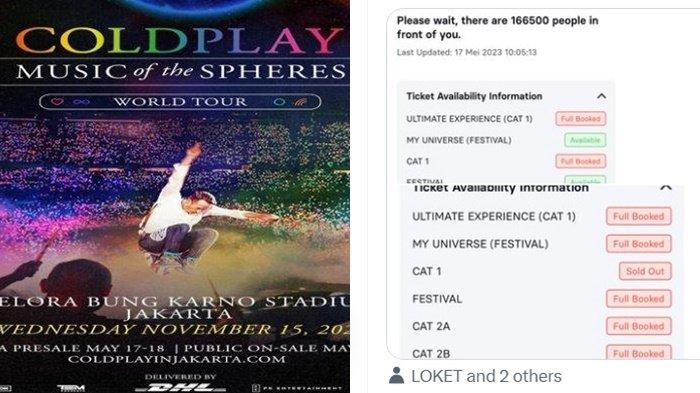Image resolution: width=700 pixels, height=393 pixels.
Task: Open the 'LOKET and 2 others' tagged list
Action: (x=486, y=376)
